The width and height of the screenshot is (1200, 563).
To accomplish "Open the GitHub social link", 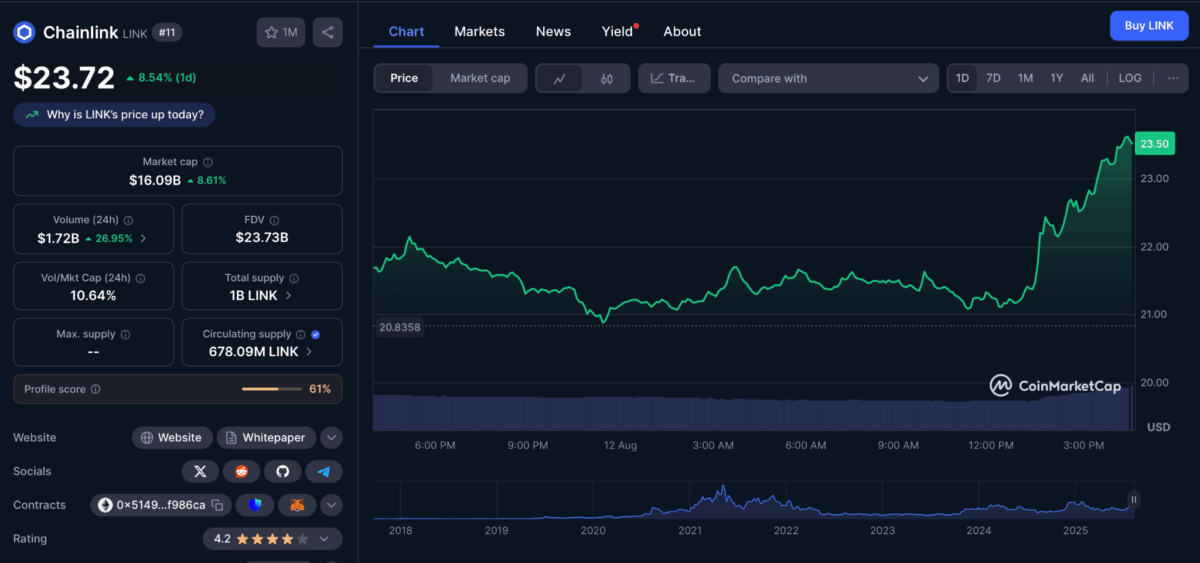I will 282,471.
